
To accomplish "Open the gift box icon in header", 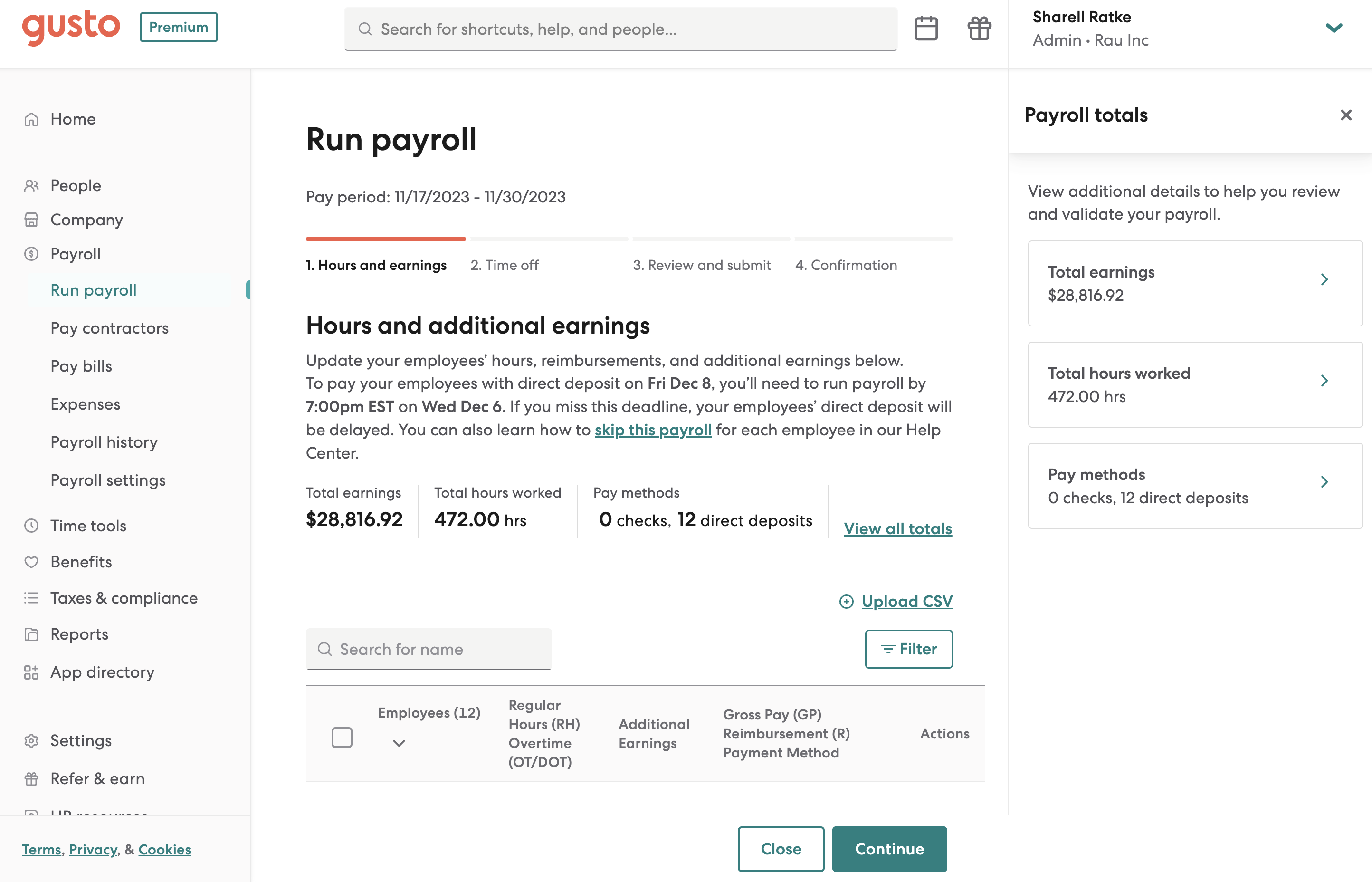I will click(979, 28).
